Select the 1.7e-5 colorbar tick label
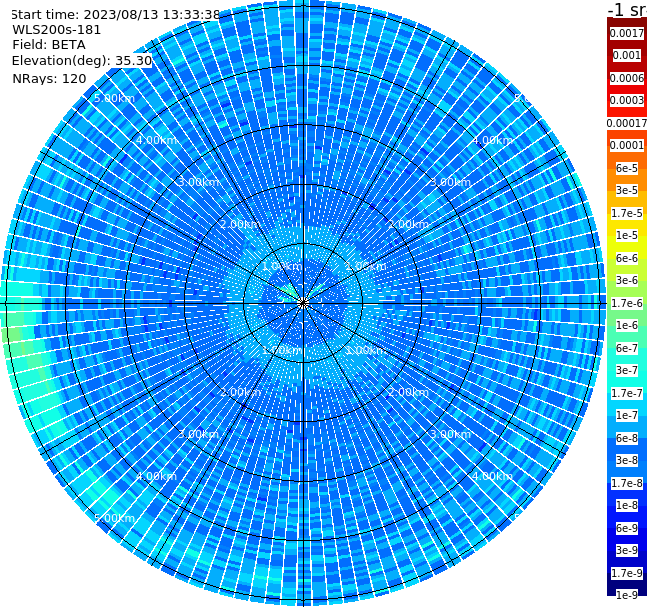The height and width of the screenshot is (607, 647). point(627,213)
